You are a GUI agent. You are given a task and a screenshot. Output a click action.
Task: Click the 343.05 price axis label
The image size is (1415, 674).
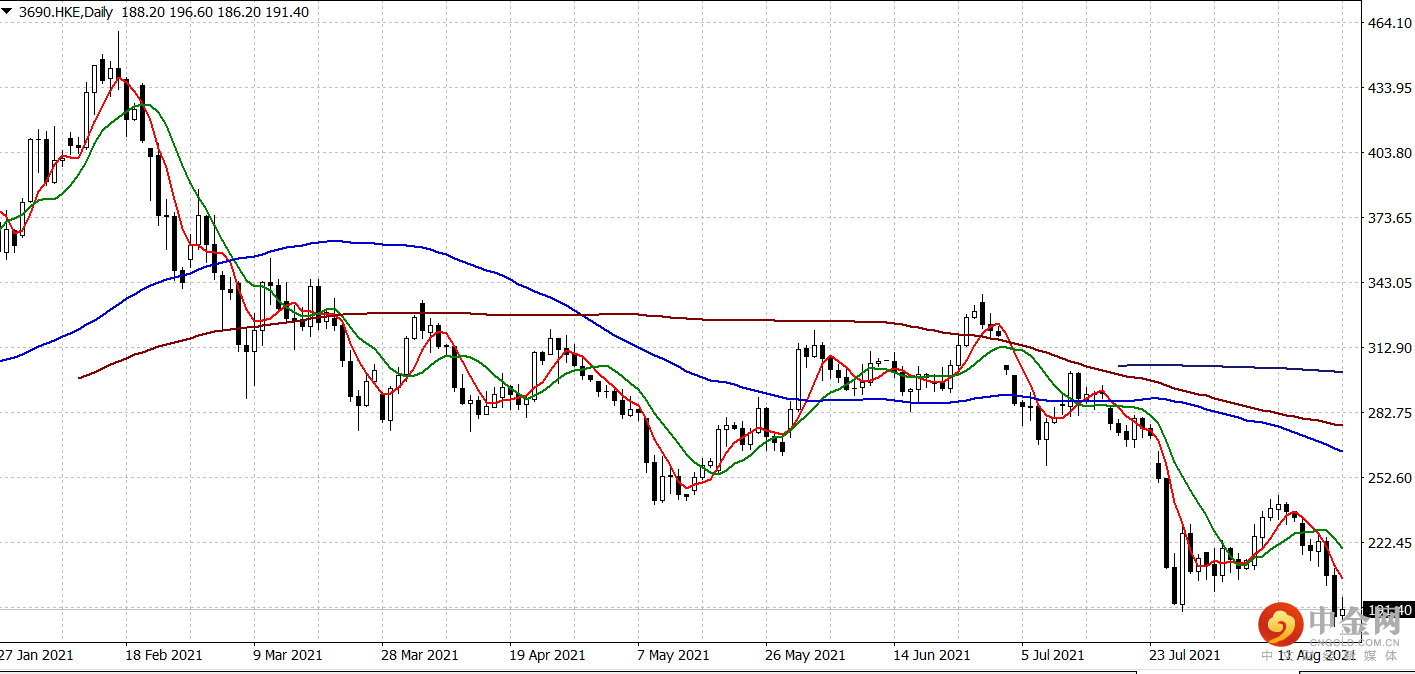click(x=1389, y=283)
